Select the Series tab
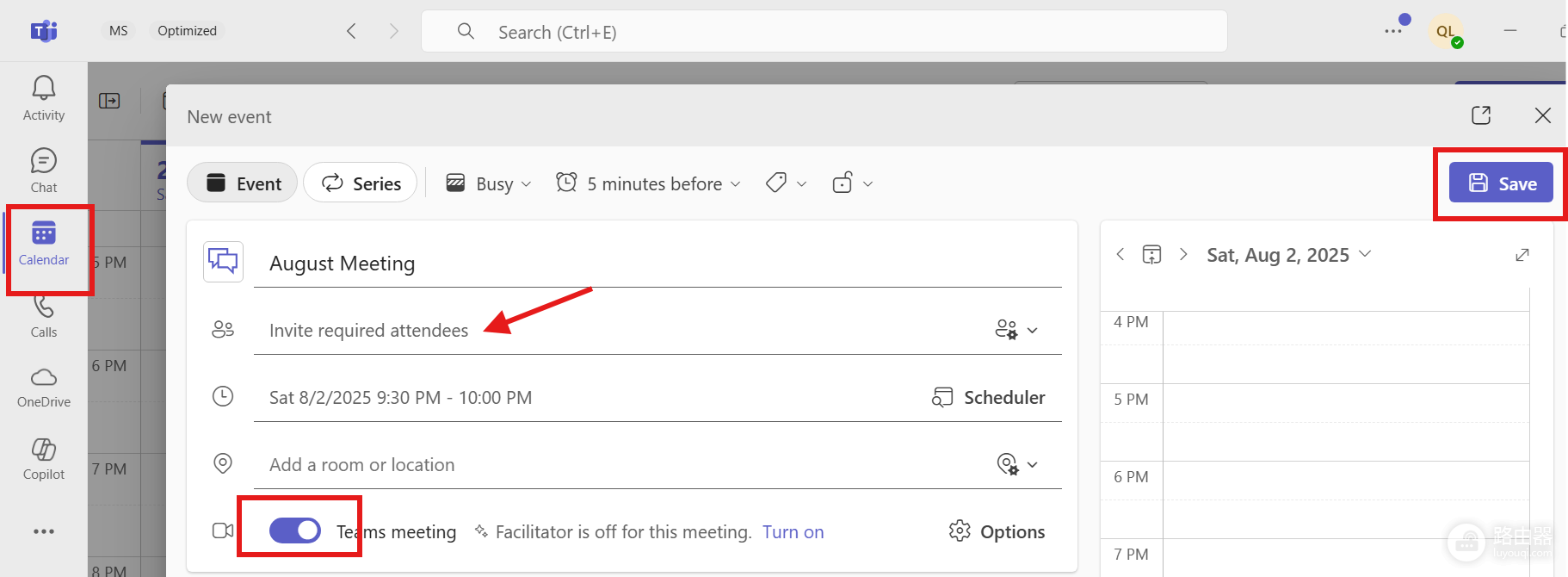The image size is (1568, 577). [361, 183]
